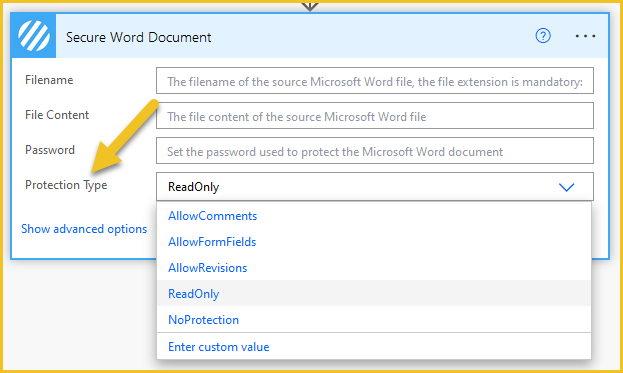This screenshot has width=623, height=373.
Task: Focus the File Content input field
Action: point(375,116)
